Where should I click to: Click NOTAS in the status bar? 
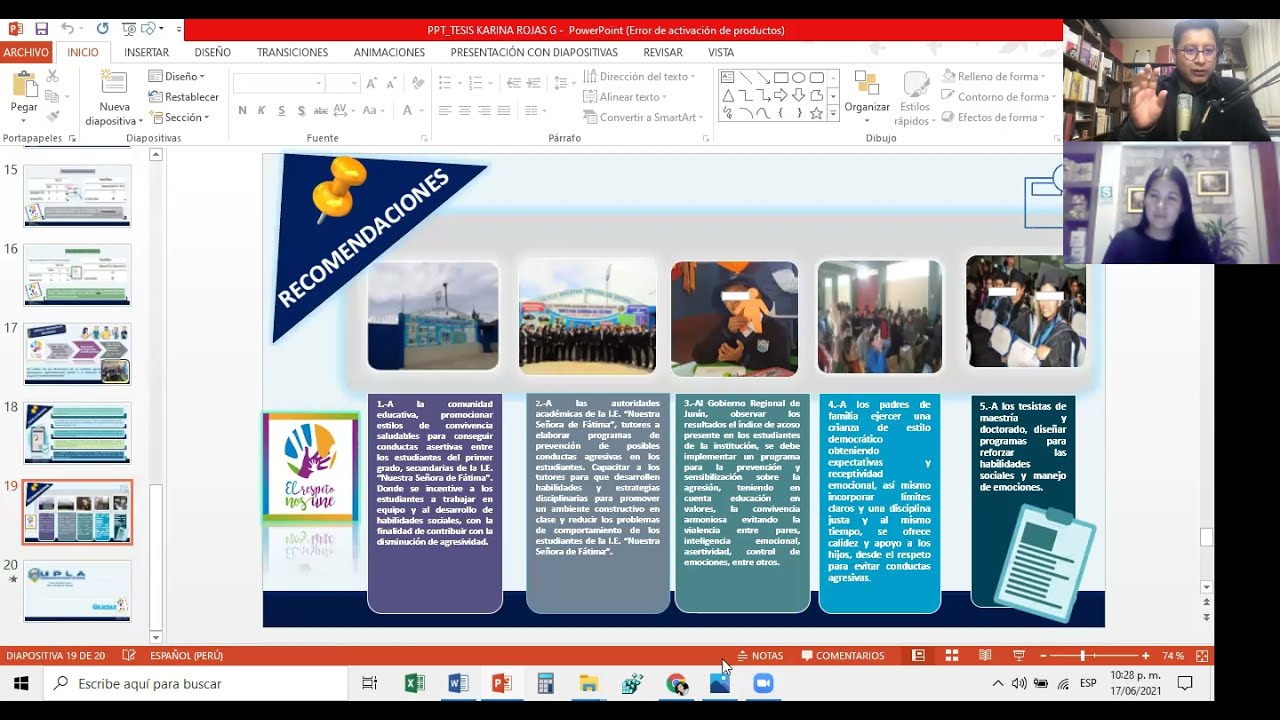click(x=760, y=656)
